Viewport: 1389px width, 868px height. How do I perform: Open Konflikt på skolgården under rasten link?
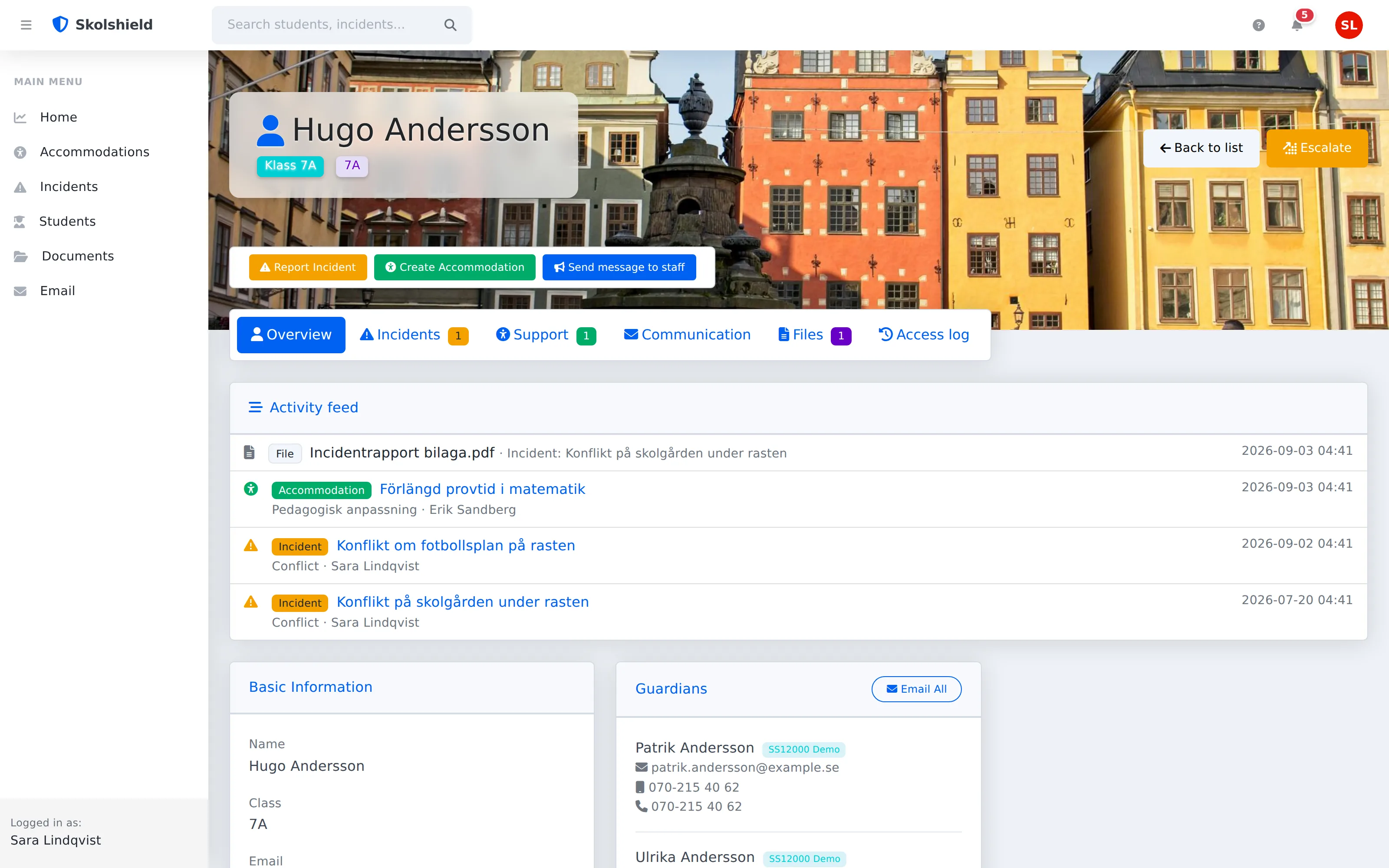tap(463, 602)
